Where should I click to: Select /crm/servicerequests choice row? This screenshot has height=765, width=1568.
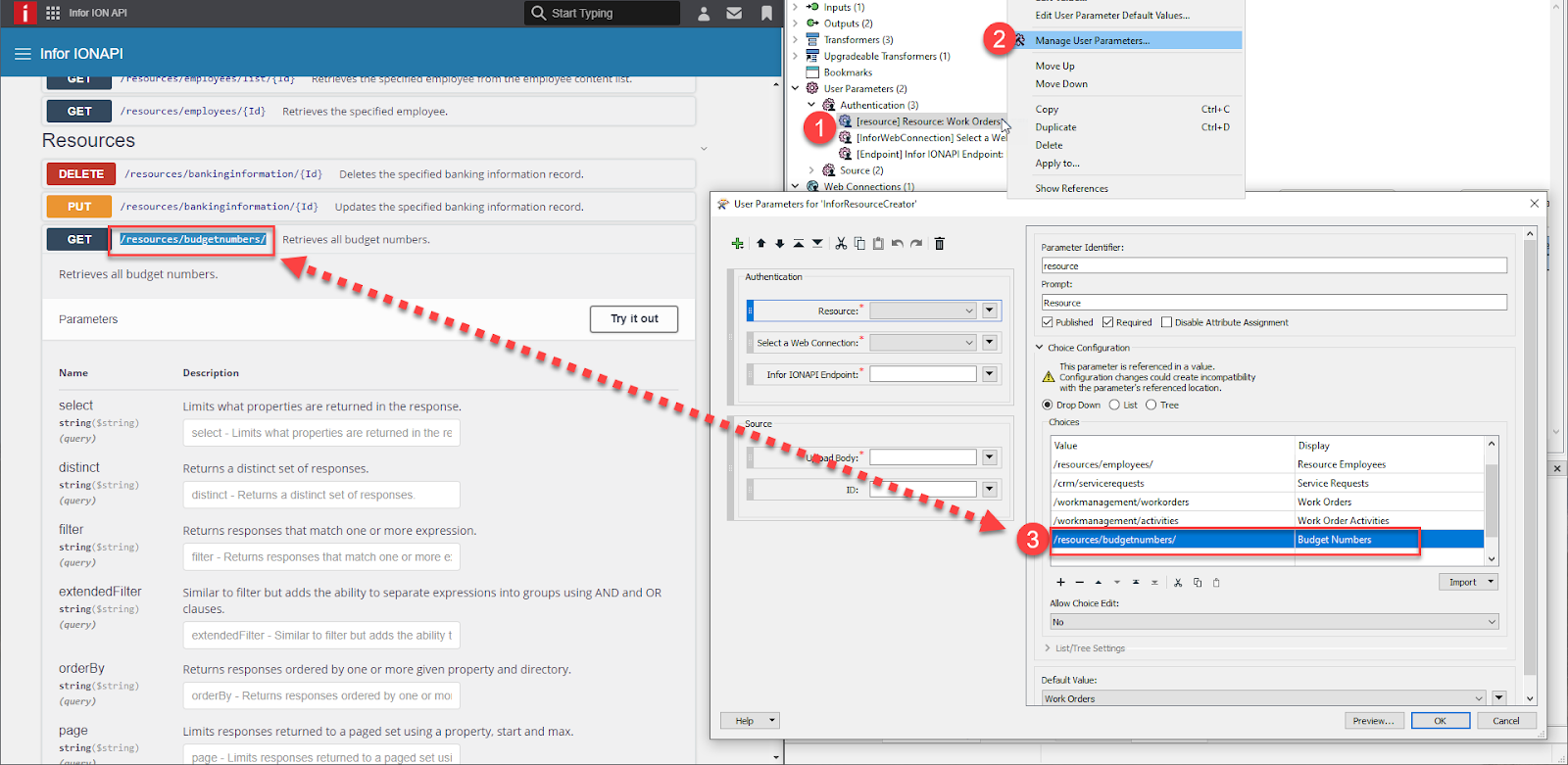point(1268,483)
